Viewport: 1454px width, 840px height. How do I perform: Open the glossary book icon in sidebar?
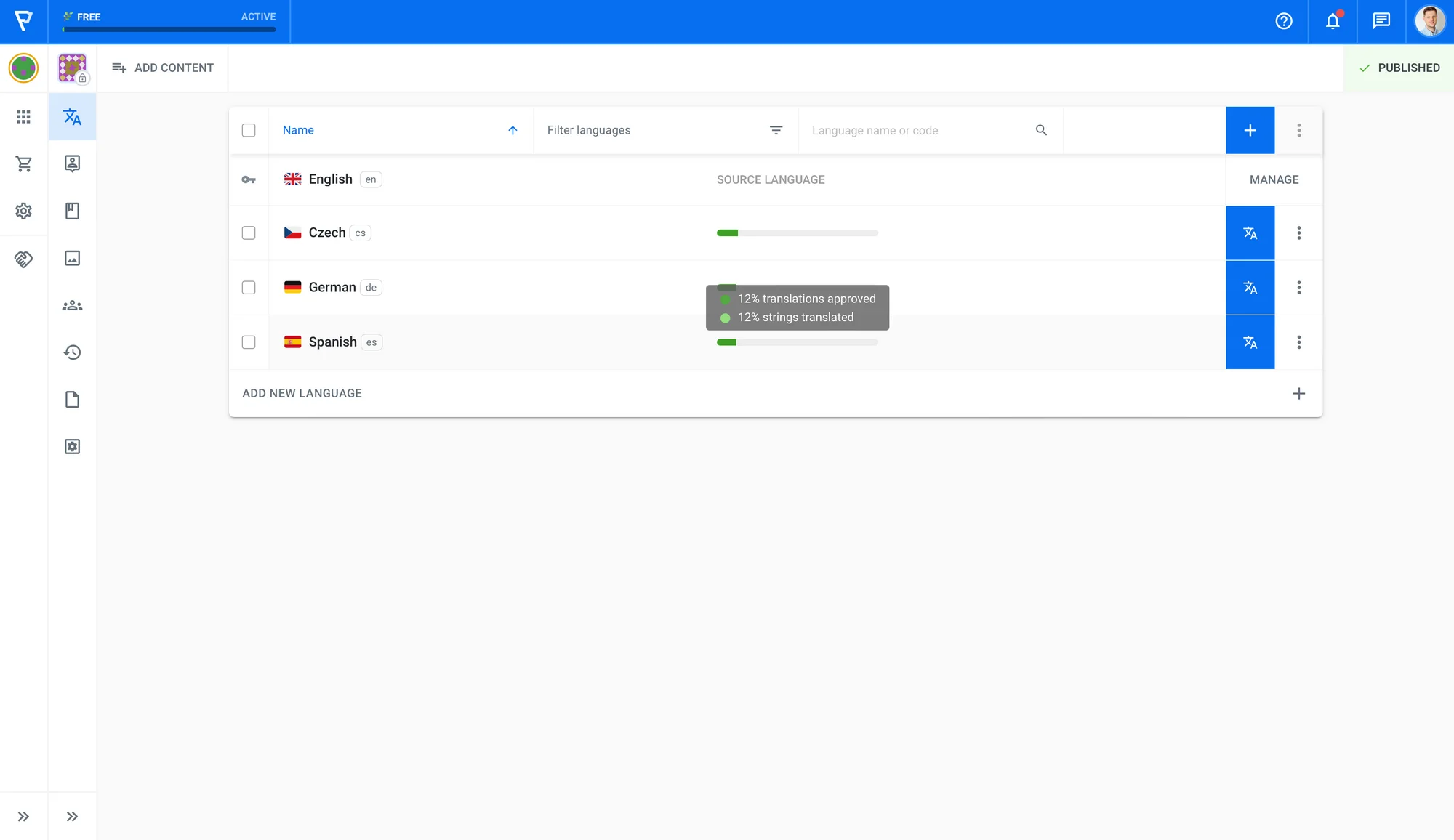[x=72, y=211]
